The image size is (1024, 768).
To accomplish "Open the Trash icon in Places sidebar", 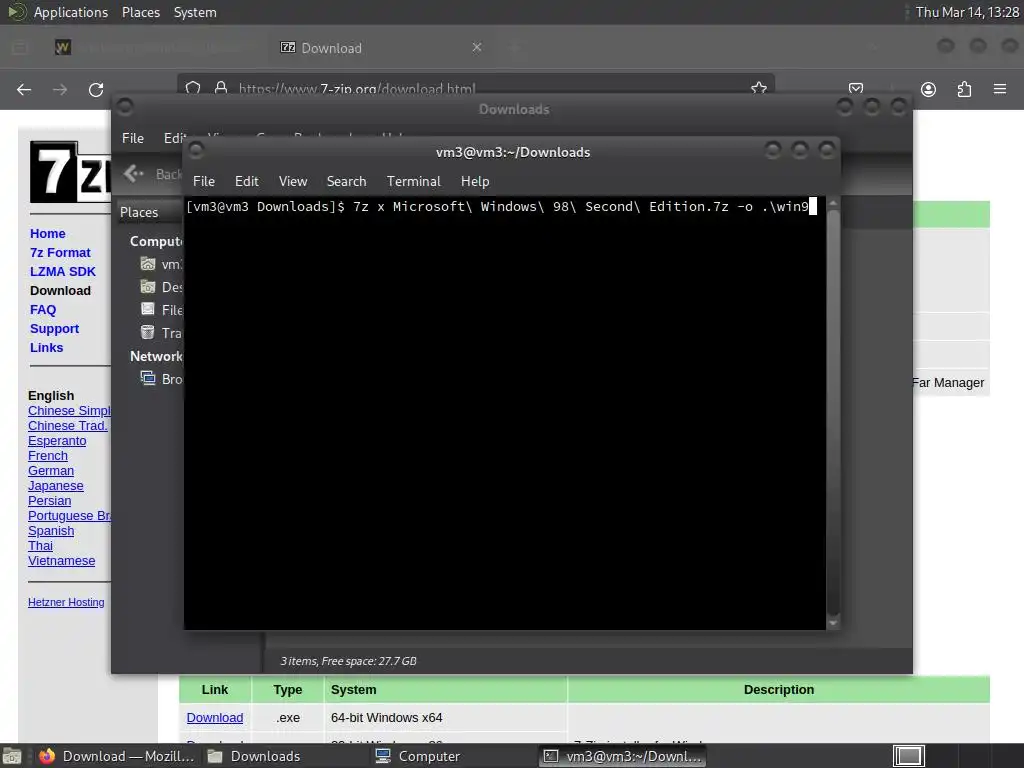I will tap(148, 332).
